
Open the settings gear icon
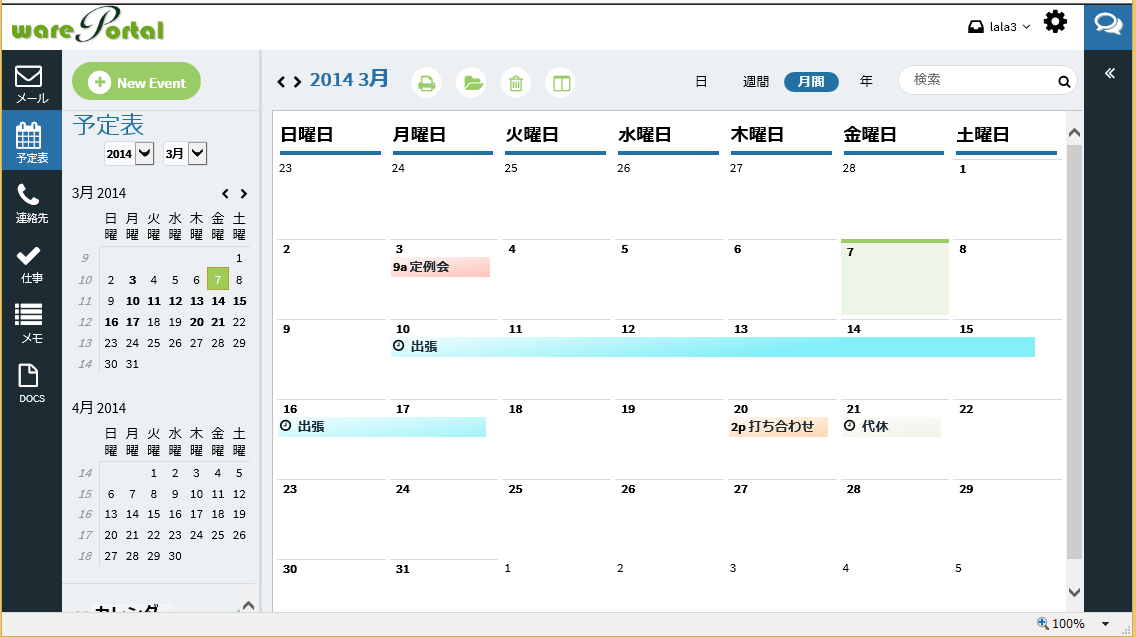pos(1055,22)
